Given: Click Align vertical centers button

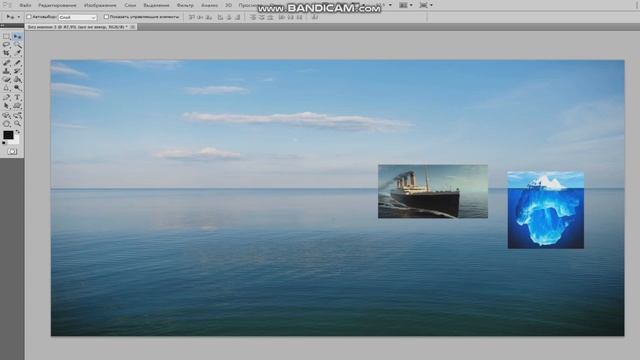Looking at the screenshot, I should (200, 17).
